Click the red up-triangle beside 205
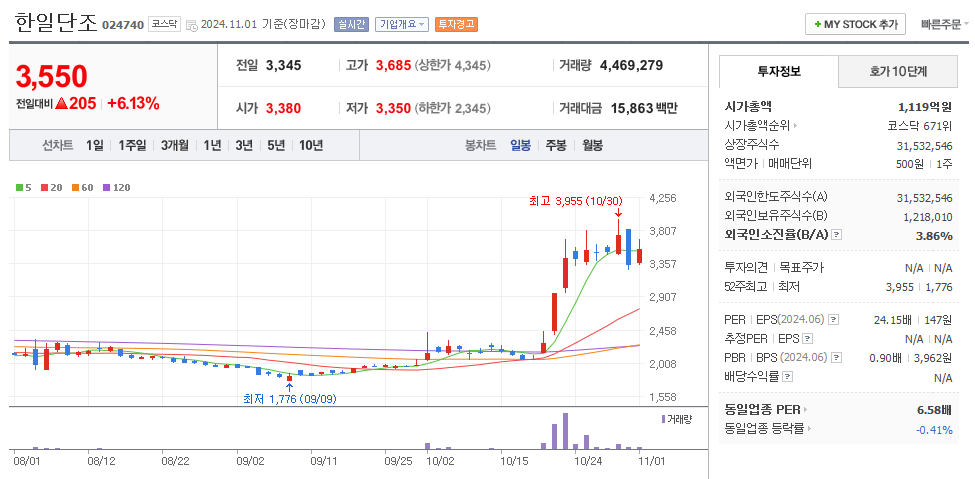This screenshot has height=479, width=975. tap(61, 104)
